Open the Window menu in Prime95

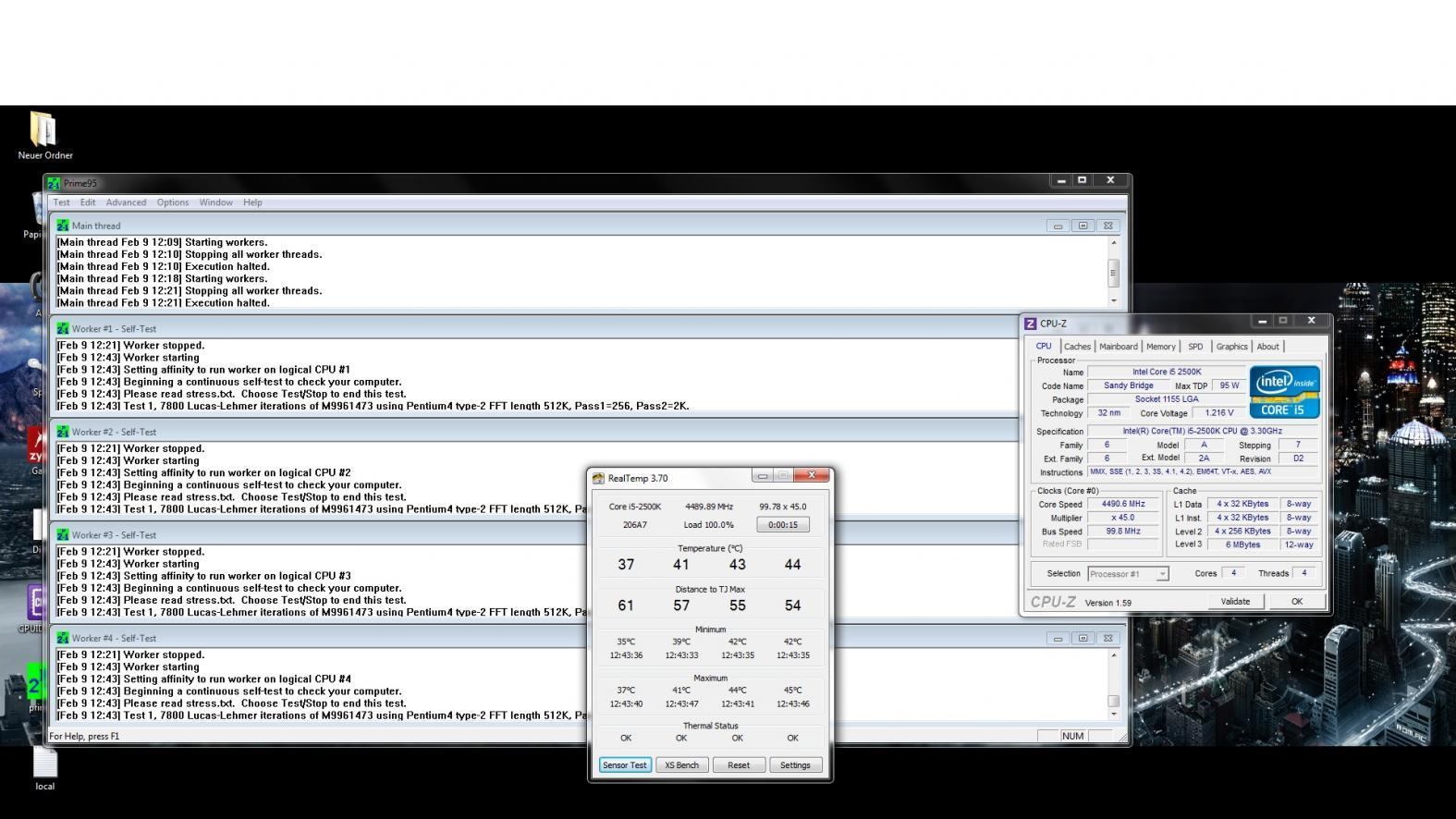click(215, 202)
